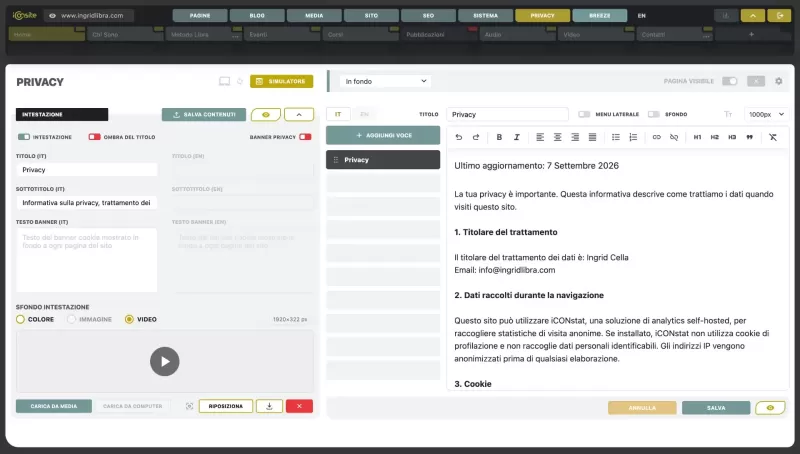Viewport: 800px width, 454px height.
Task: Click the logout icon in top bar
Action: [x=780, y=16]
